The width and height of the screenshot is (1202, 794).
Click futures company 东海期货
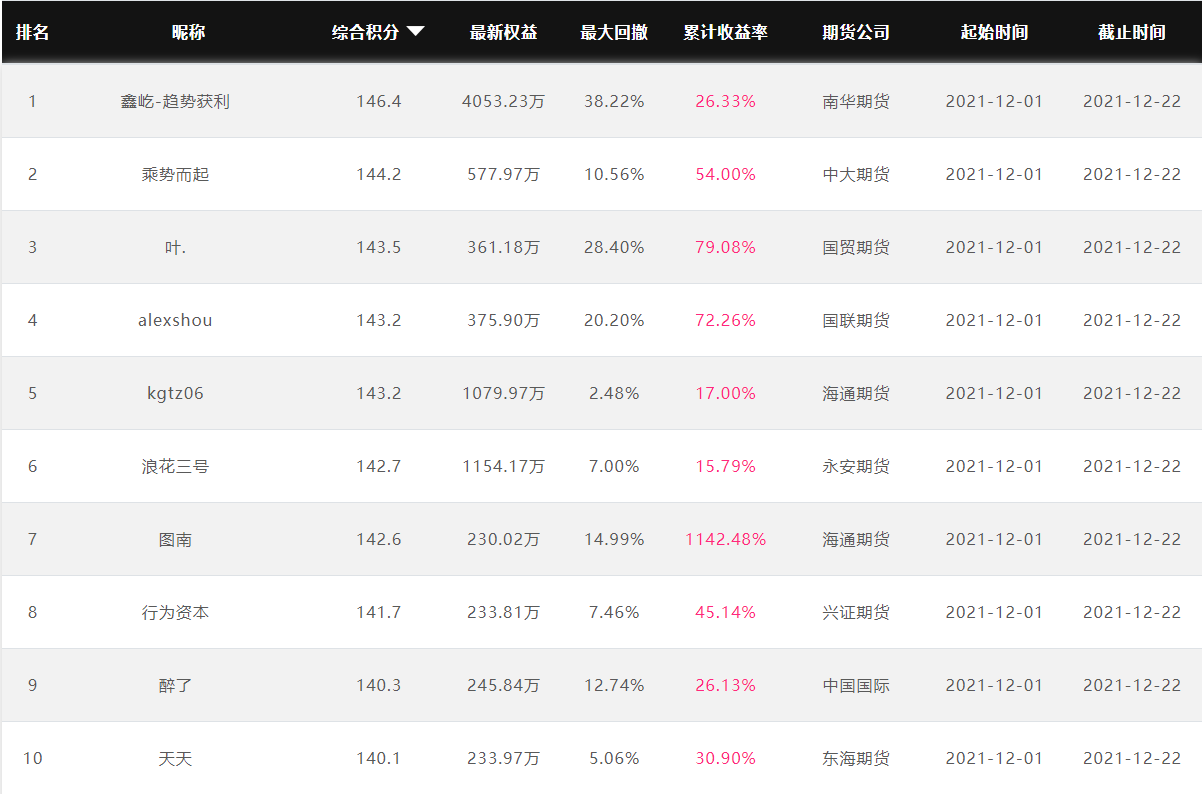856,758
